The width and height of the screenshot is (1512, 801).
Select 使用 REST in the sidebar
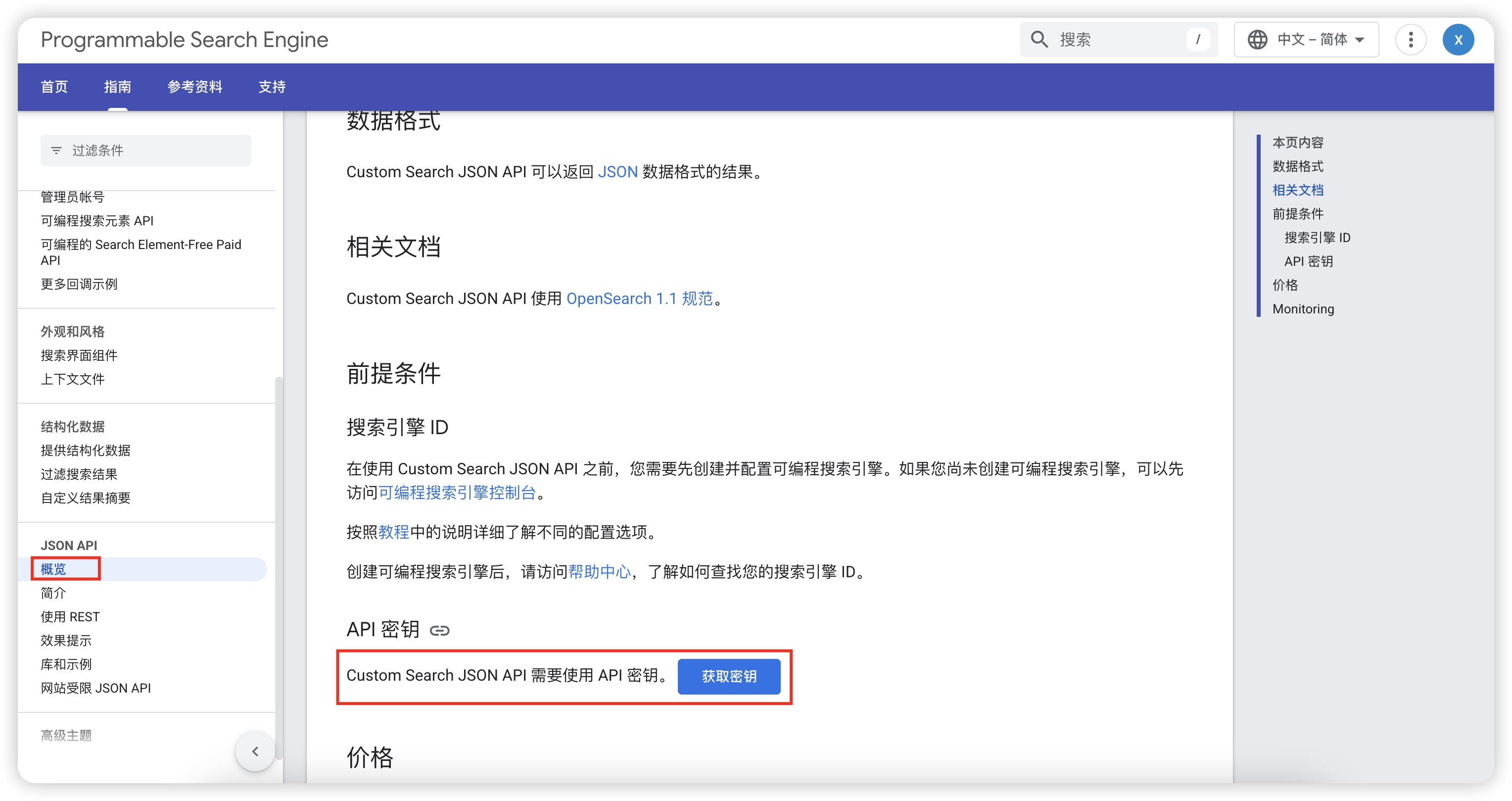[70, 617]
